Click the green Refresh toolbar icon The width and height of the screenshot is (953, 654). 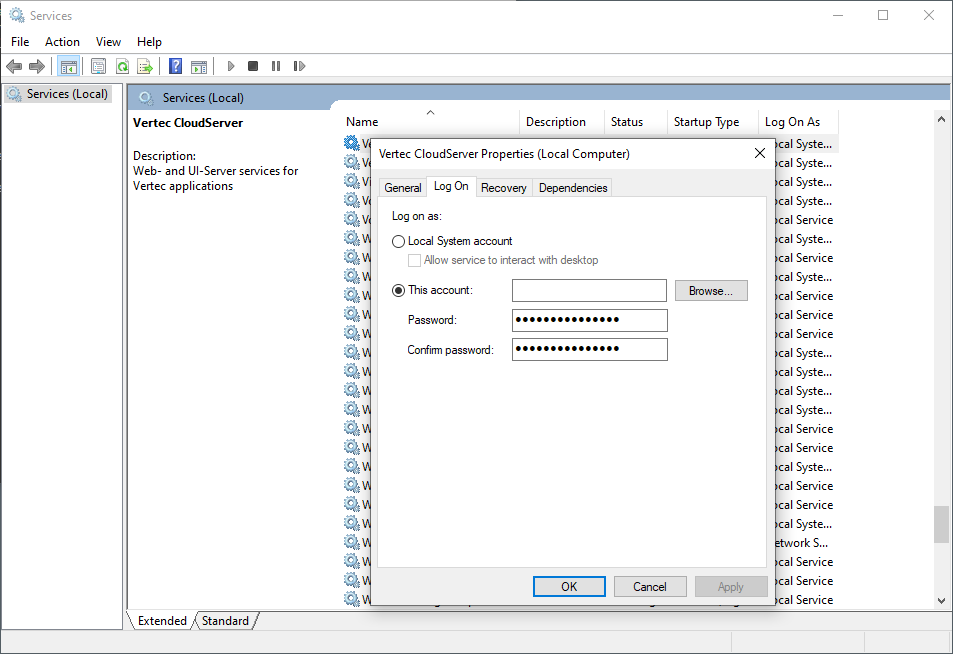[122, 66]
